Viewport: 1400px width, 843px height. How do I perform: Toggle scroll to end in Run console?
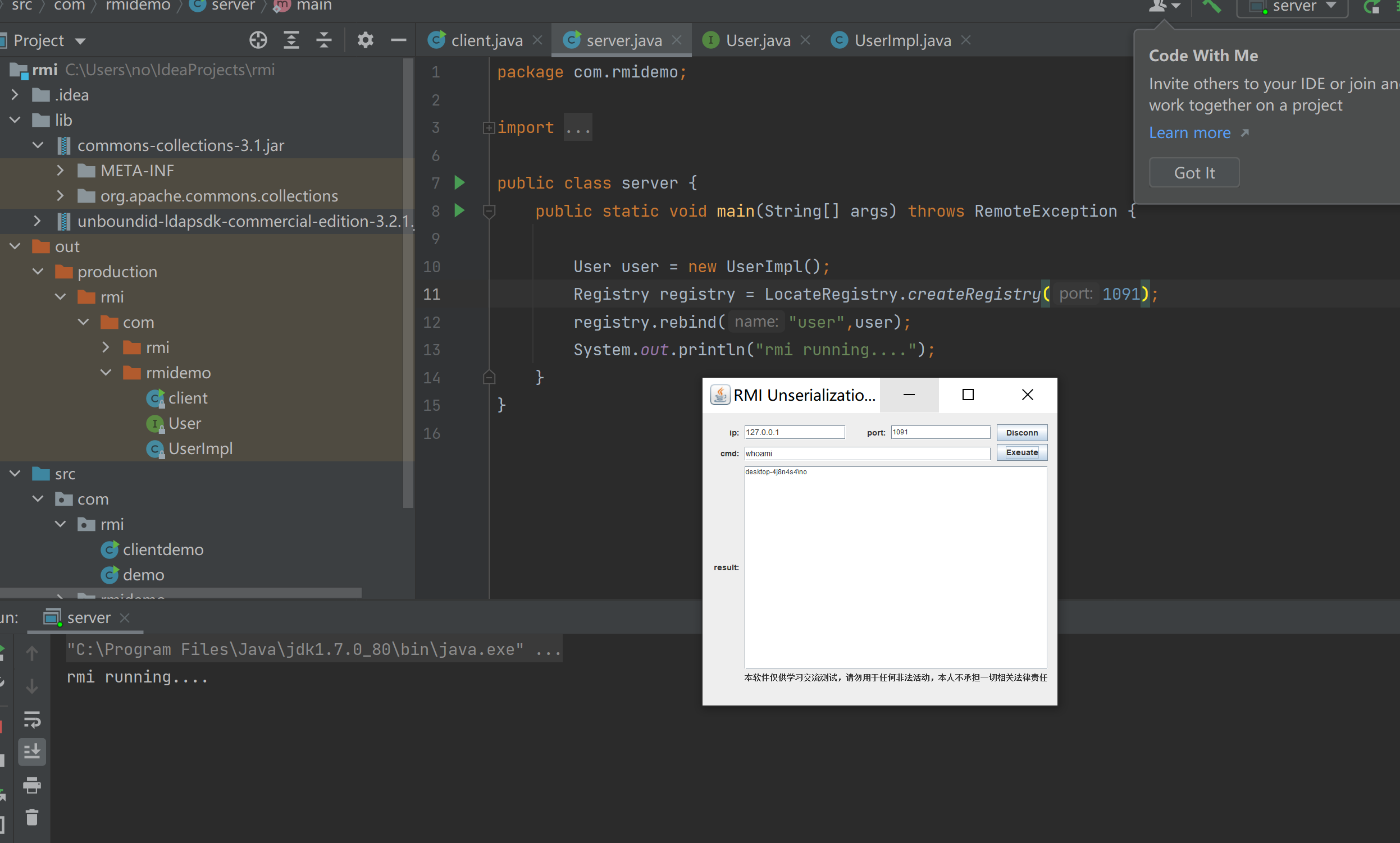pyautogui.click(x=32, y=752)
